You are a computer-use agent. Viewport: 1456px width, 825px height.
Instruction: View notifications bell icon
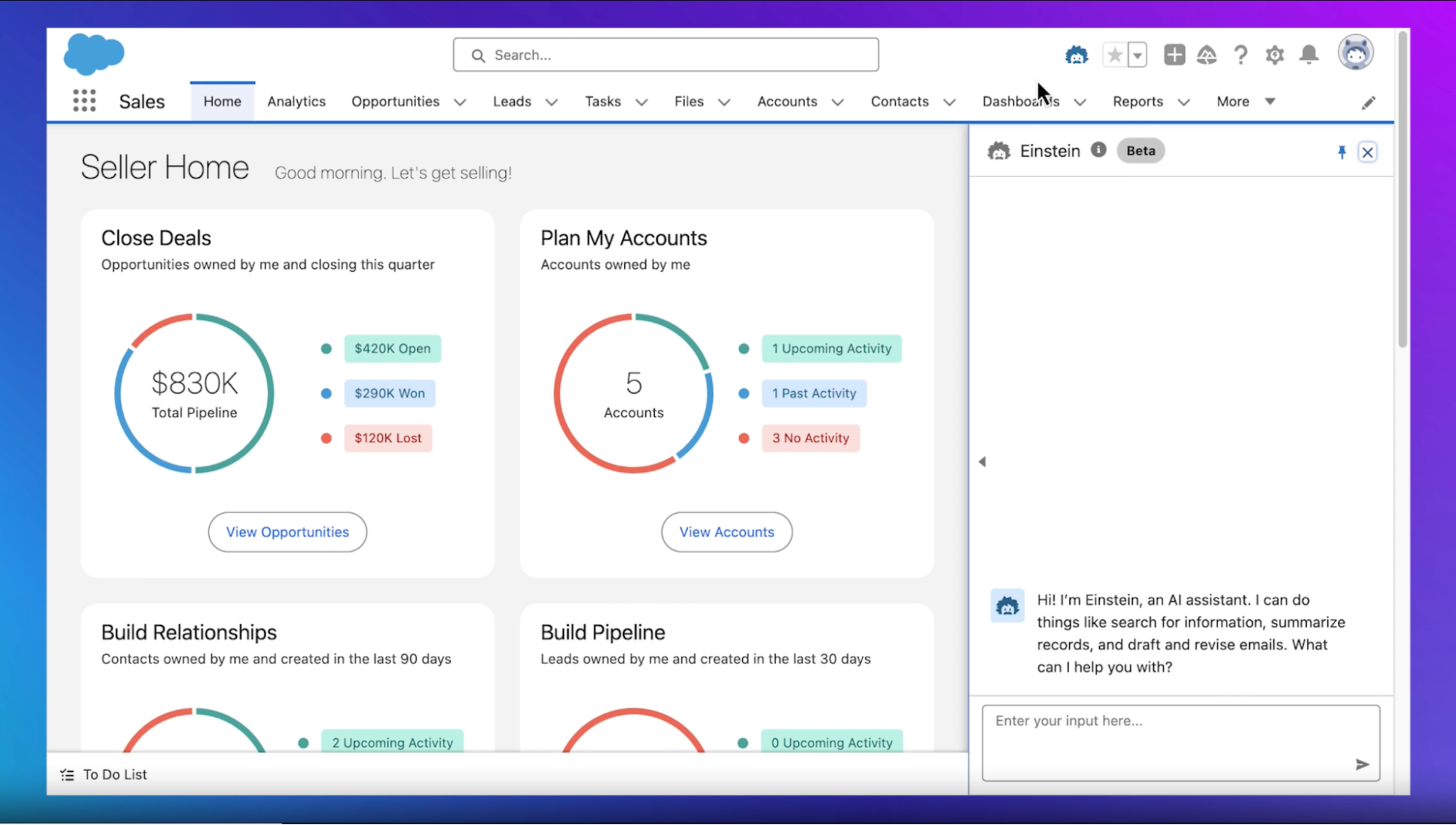point(1309,55)
